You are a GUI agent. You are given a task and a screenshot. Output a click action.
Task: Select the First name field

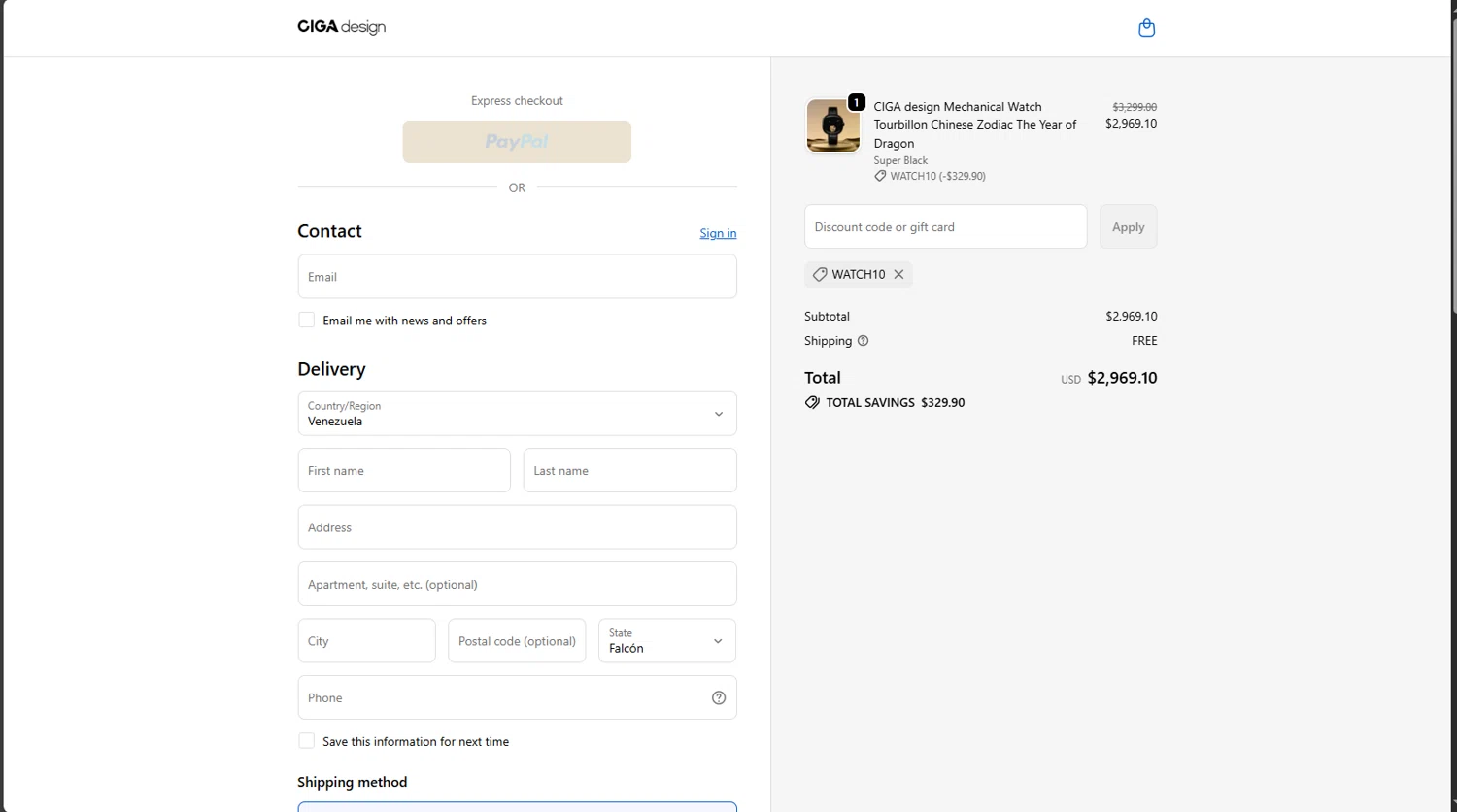(x=404, y=470)
